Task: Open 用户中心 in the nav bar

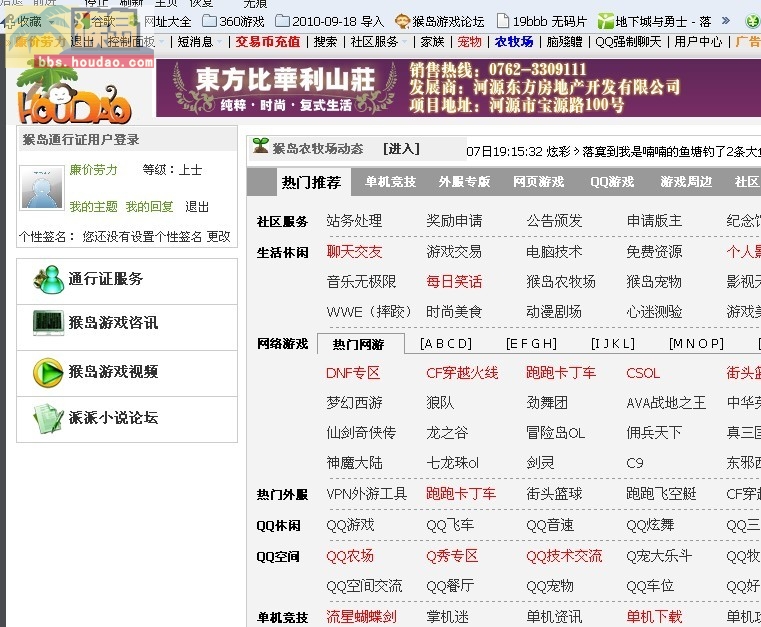Action: point(698,42)
